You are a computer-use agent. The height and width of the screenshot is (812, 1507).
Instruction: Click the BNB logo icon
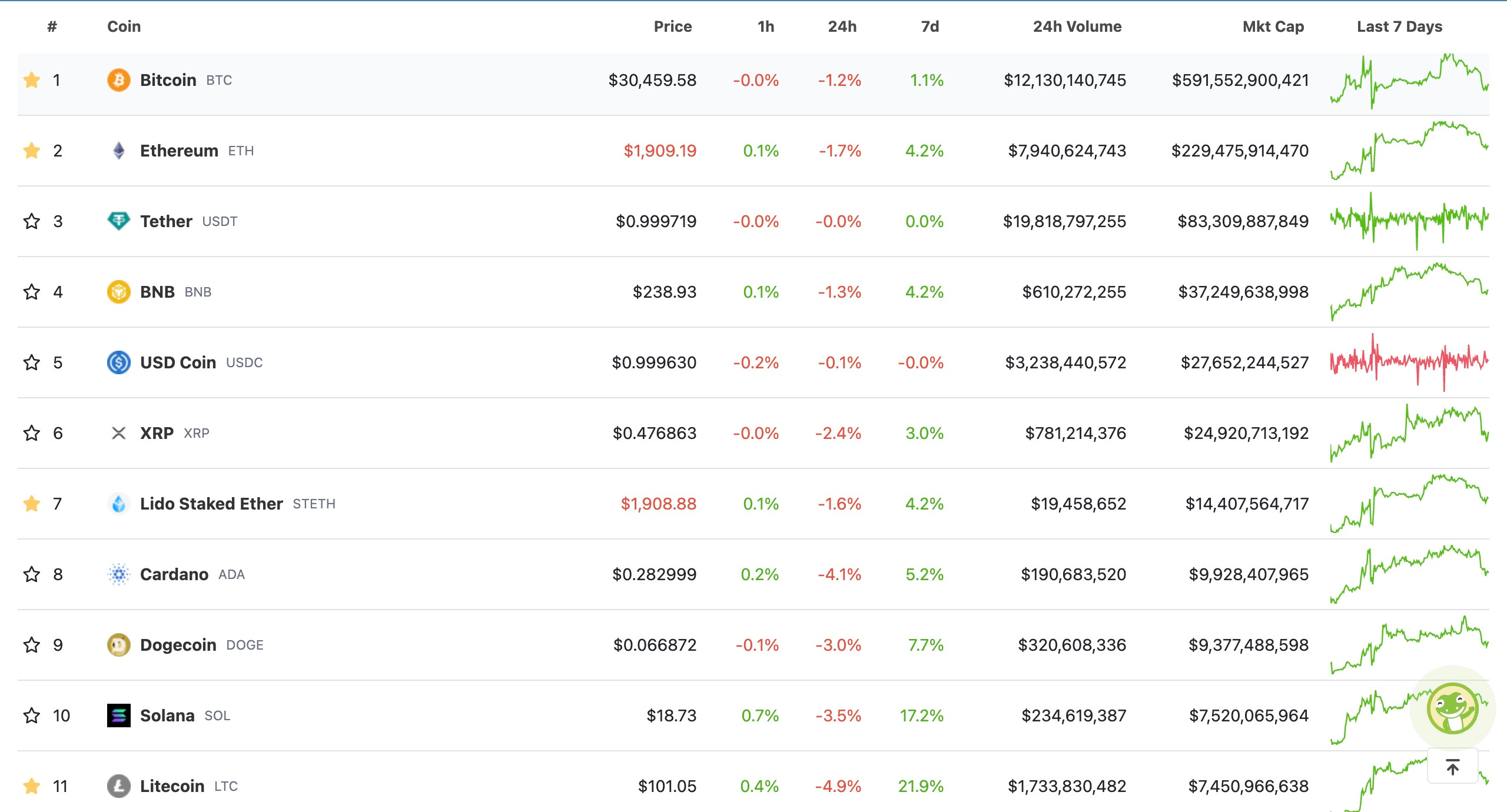coord(118,292)
